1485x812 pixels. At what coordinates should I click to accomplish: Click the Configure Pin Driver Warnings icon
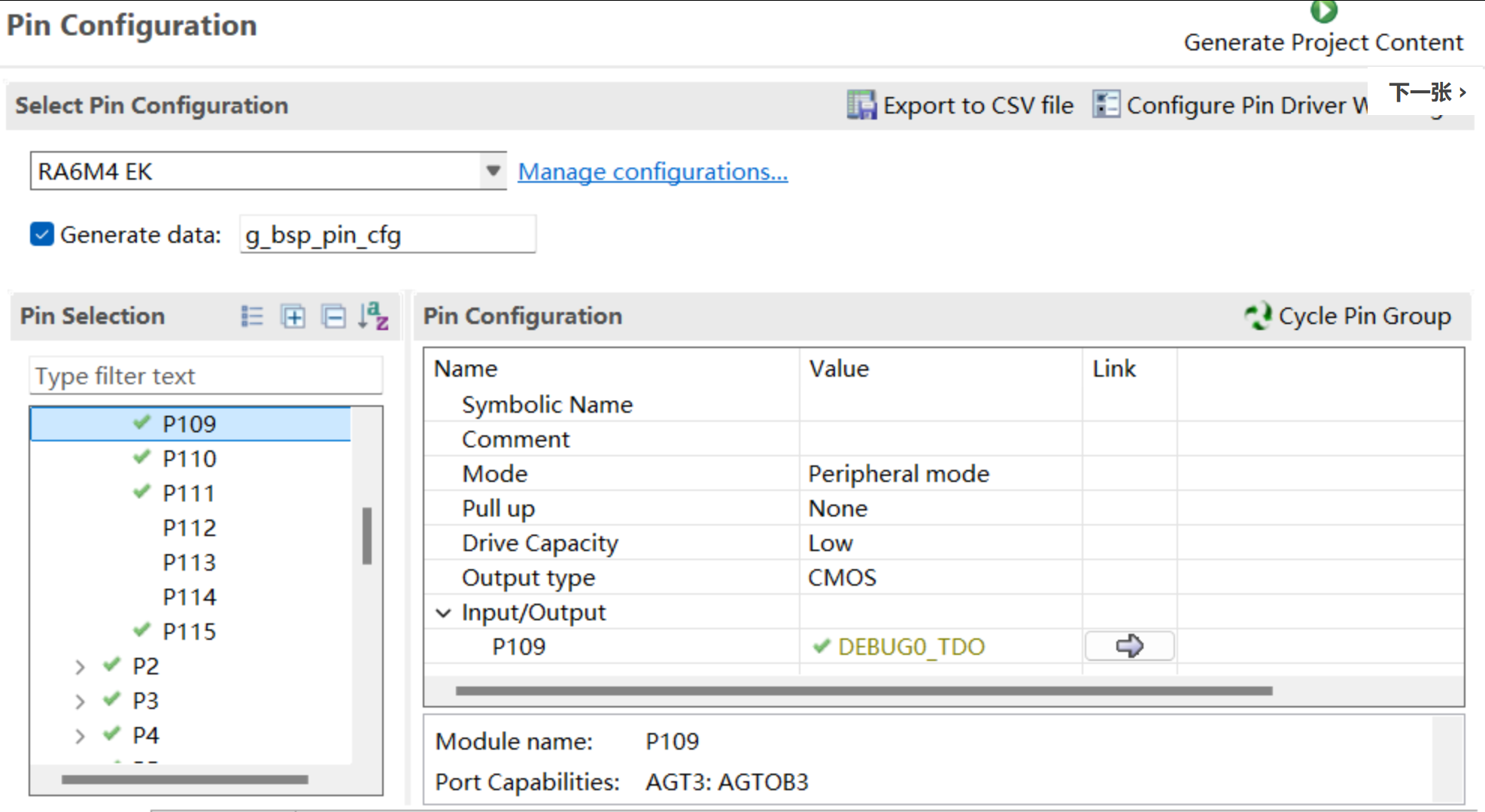tap(1106, 105)
